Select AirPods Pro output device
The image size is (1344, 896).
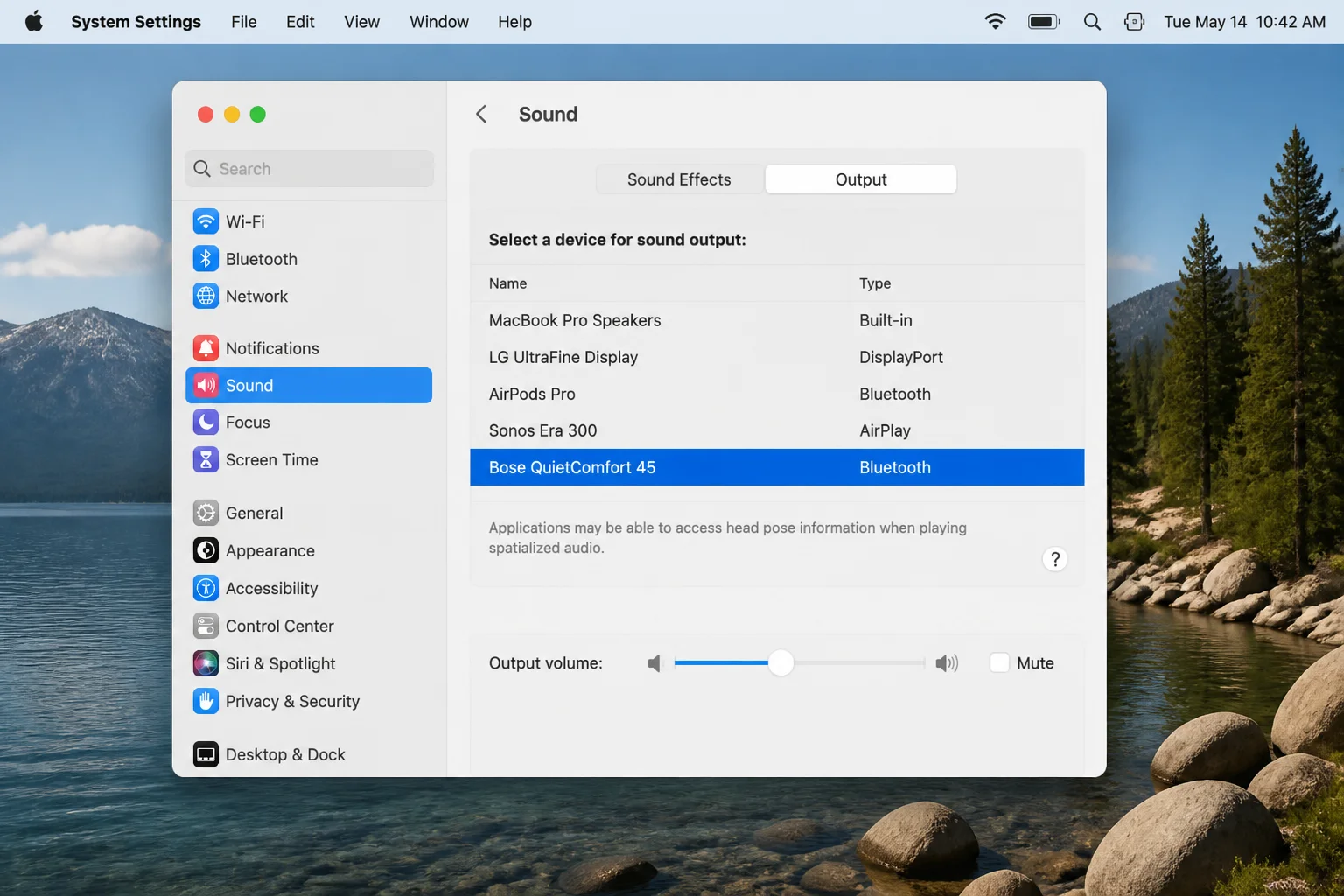(777, 394)
